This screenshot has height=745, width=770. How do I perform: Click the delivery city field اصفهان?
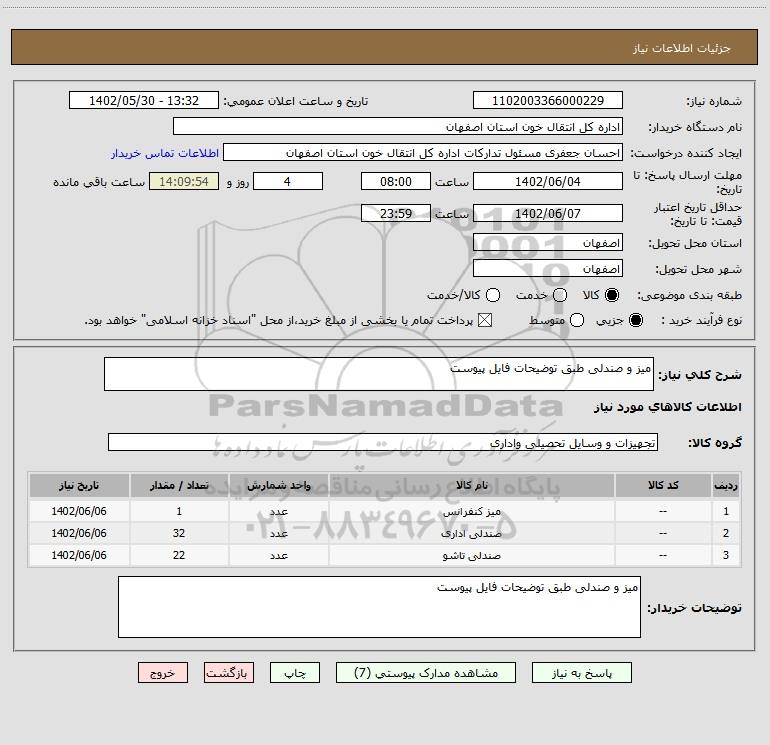click(x=548, y=269)
